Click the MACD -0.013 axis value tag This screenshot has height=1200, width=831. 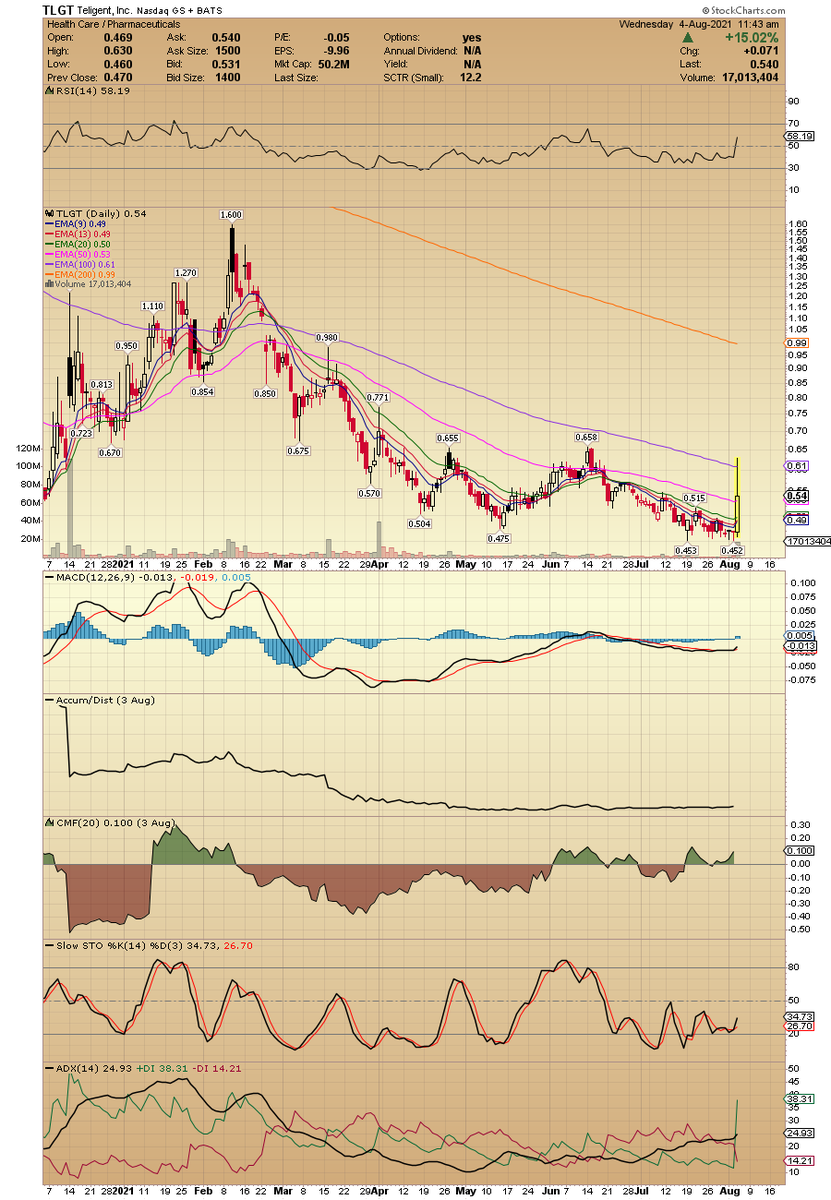point(798,647)
